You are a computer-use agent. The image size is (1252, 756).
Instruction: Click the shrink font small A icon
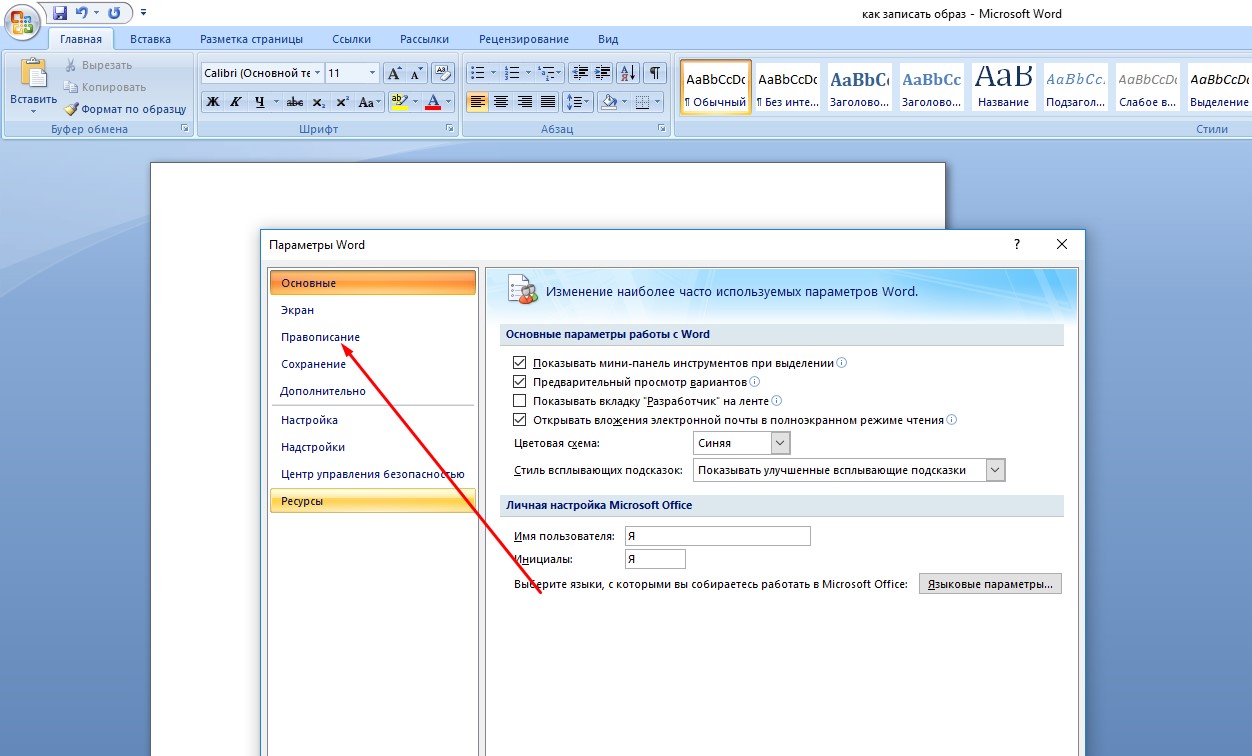coord(416,73)
